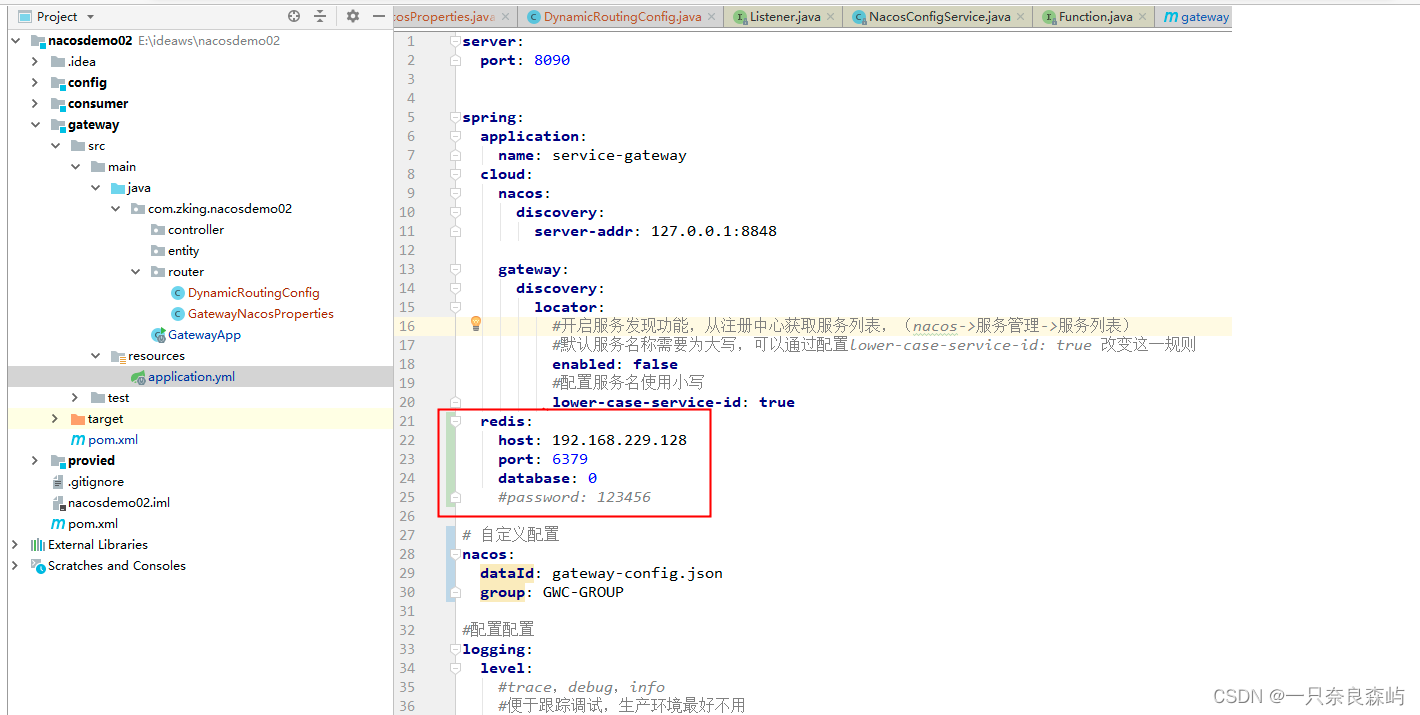Click the lightbulb intention icon on line 16
This screenshot has width=1420, height=715.
click(x=476, y=324)
